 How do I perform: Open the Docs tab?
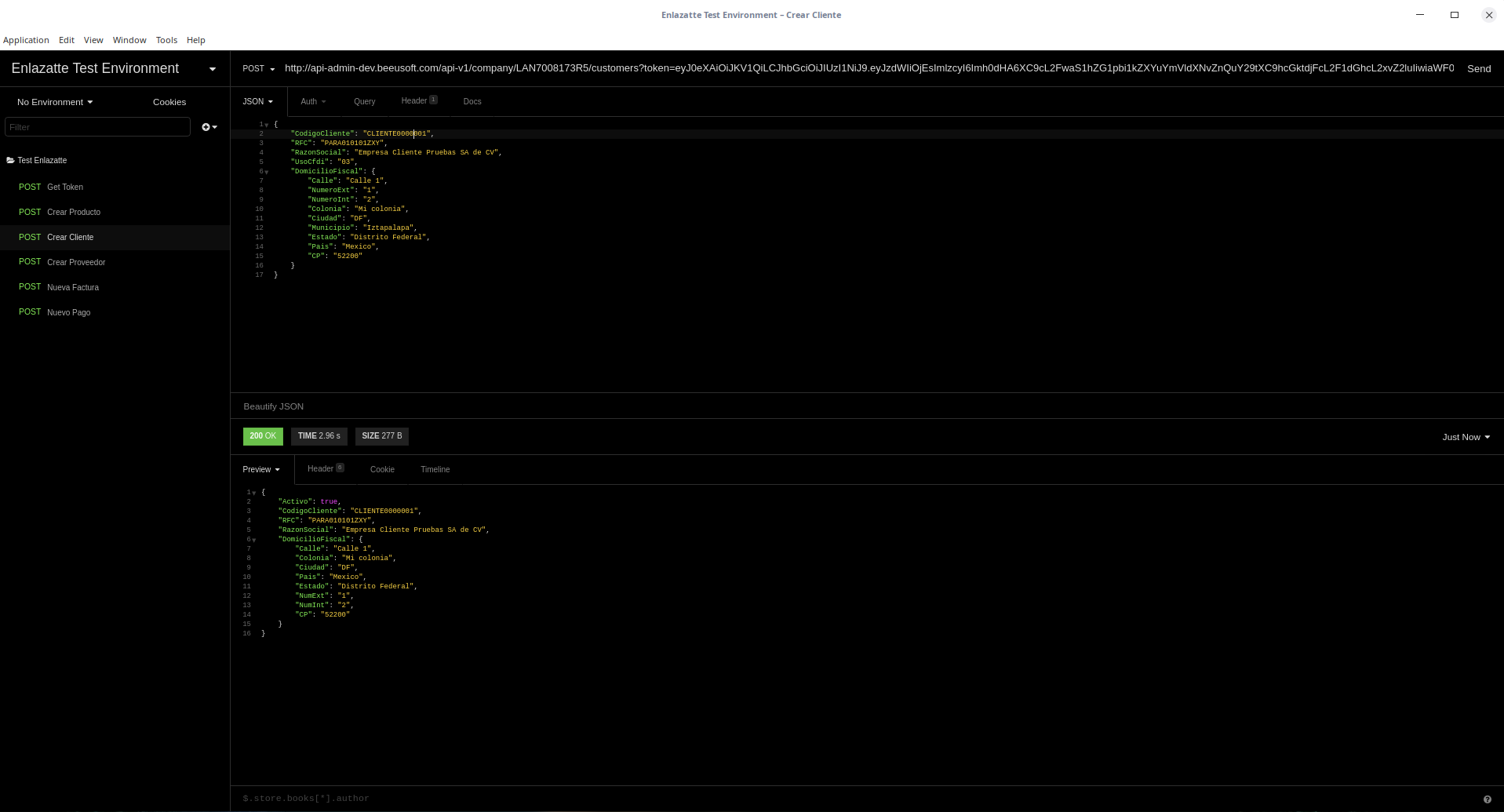coord(472,101)
